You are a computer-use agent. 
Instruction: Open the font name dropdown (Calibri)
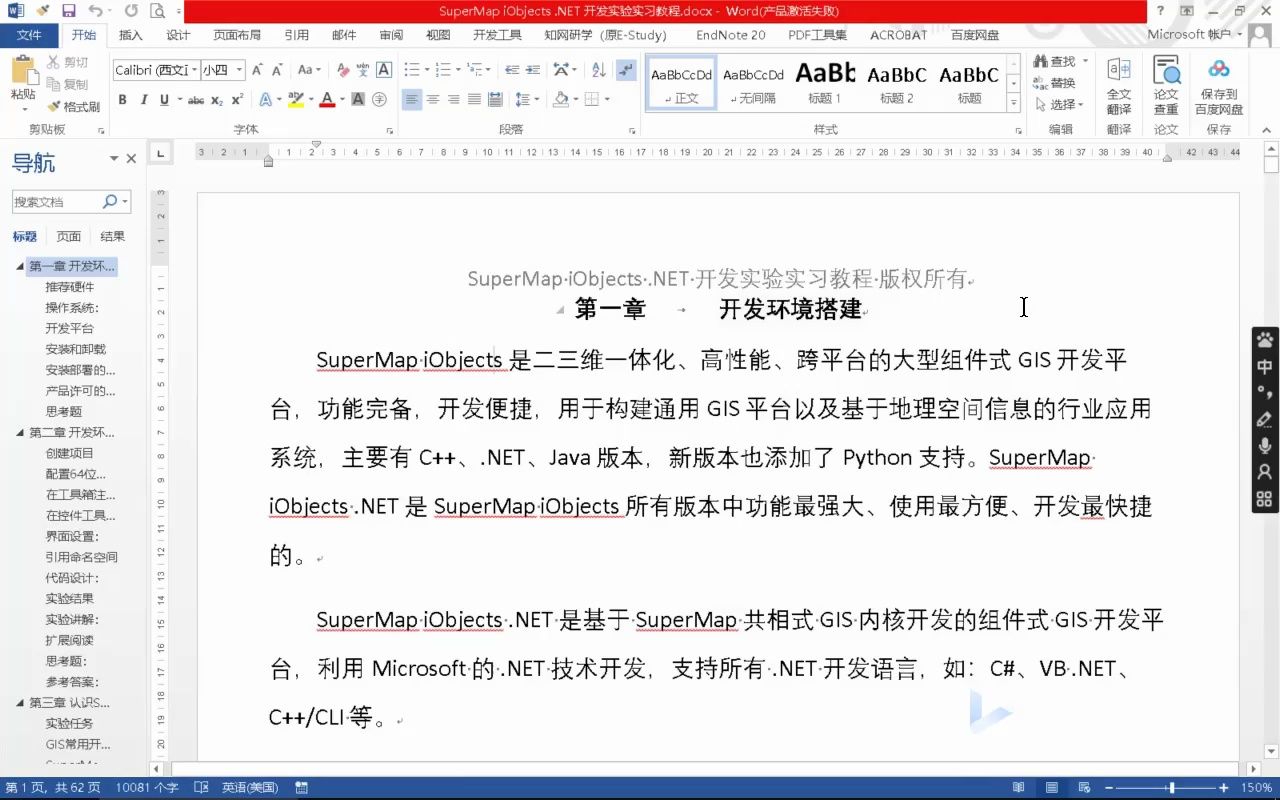point(193,70)
